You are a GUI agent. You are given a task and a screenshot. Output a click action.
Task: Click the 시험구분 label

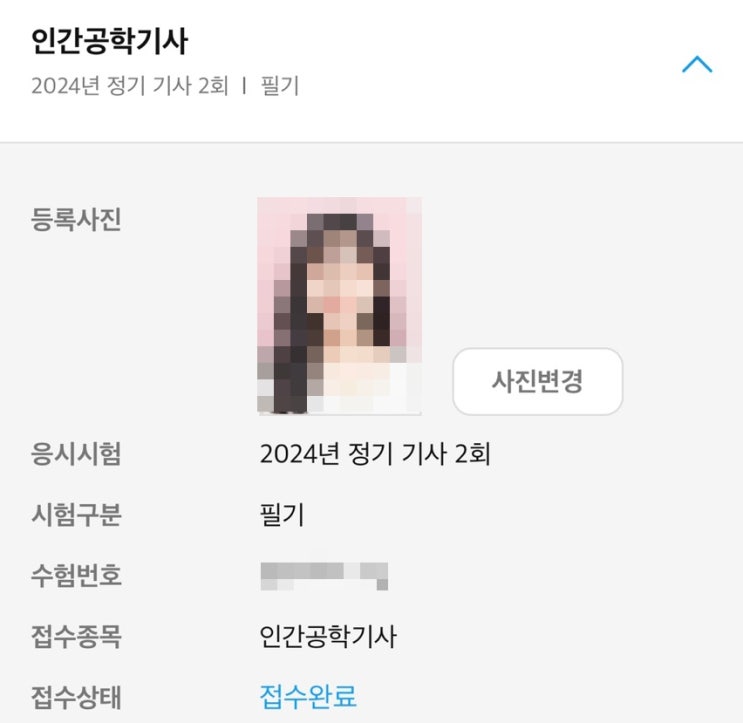[x=76, y=515]
